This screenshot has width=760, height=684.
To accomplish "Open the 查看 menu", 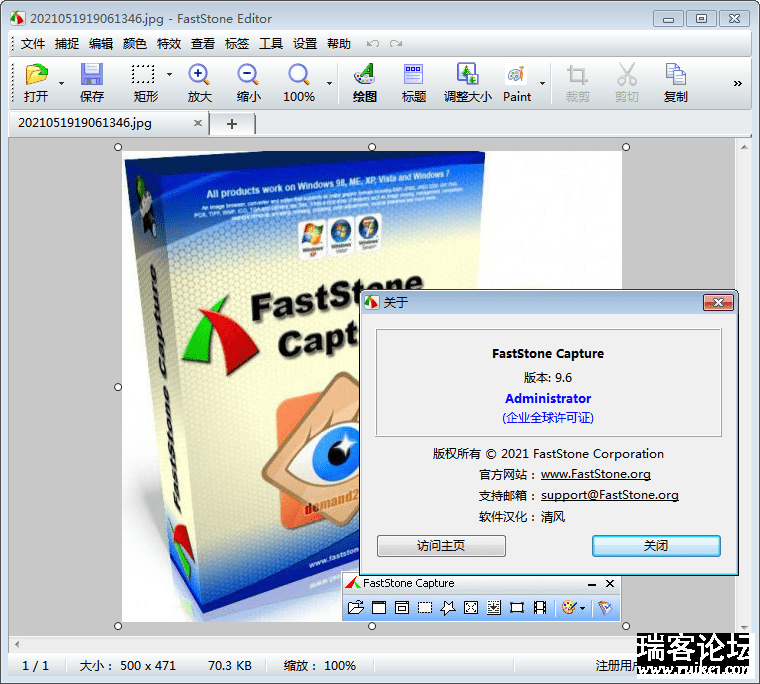I will point(203,44).
